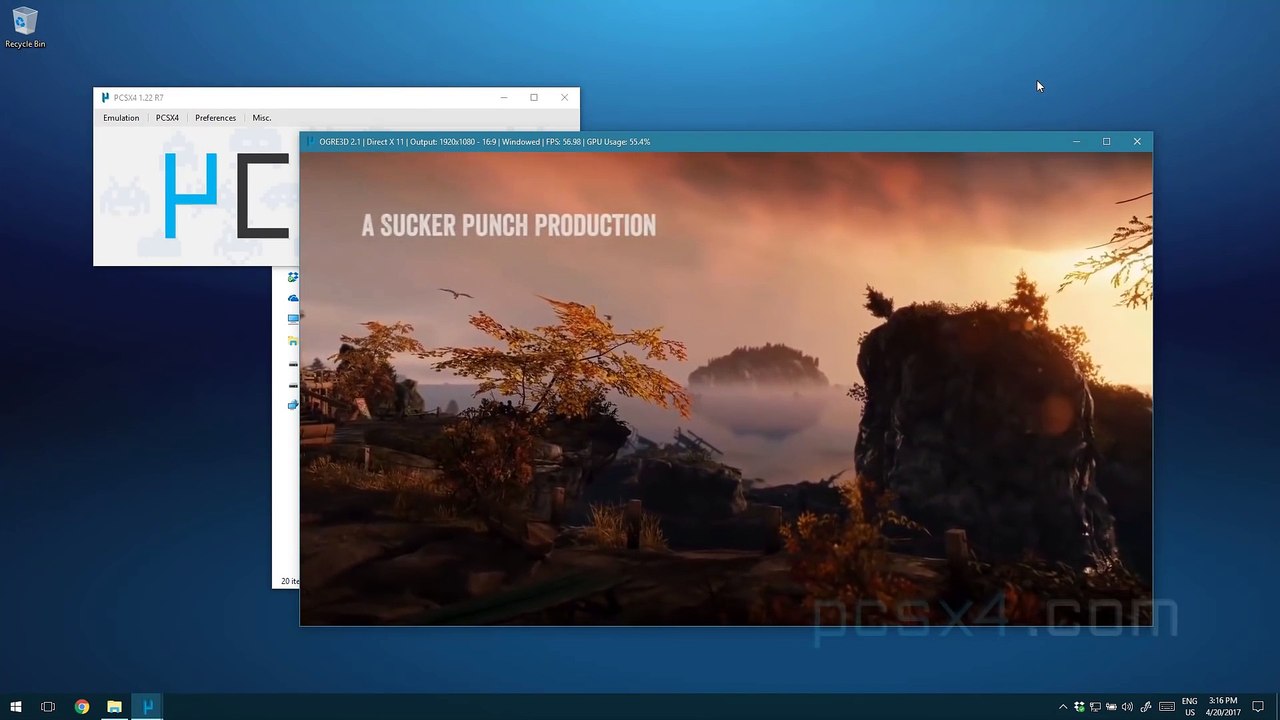This screenshot has width=1280, height=720.
Task: Click the ENG US language indicator
Action: coord(1190,707)
